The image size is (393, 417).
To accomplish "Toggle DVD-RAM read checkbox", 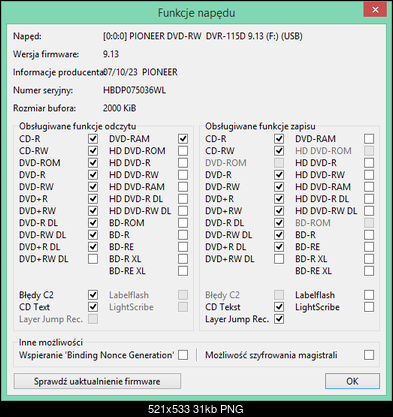I will (x=183, y=139).
